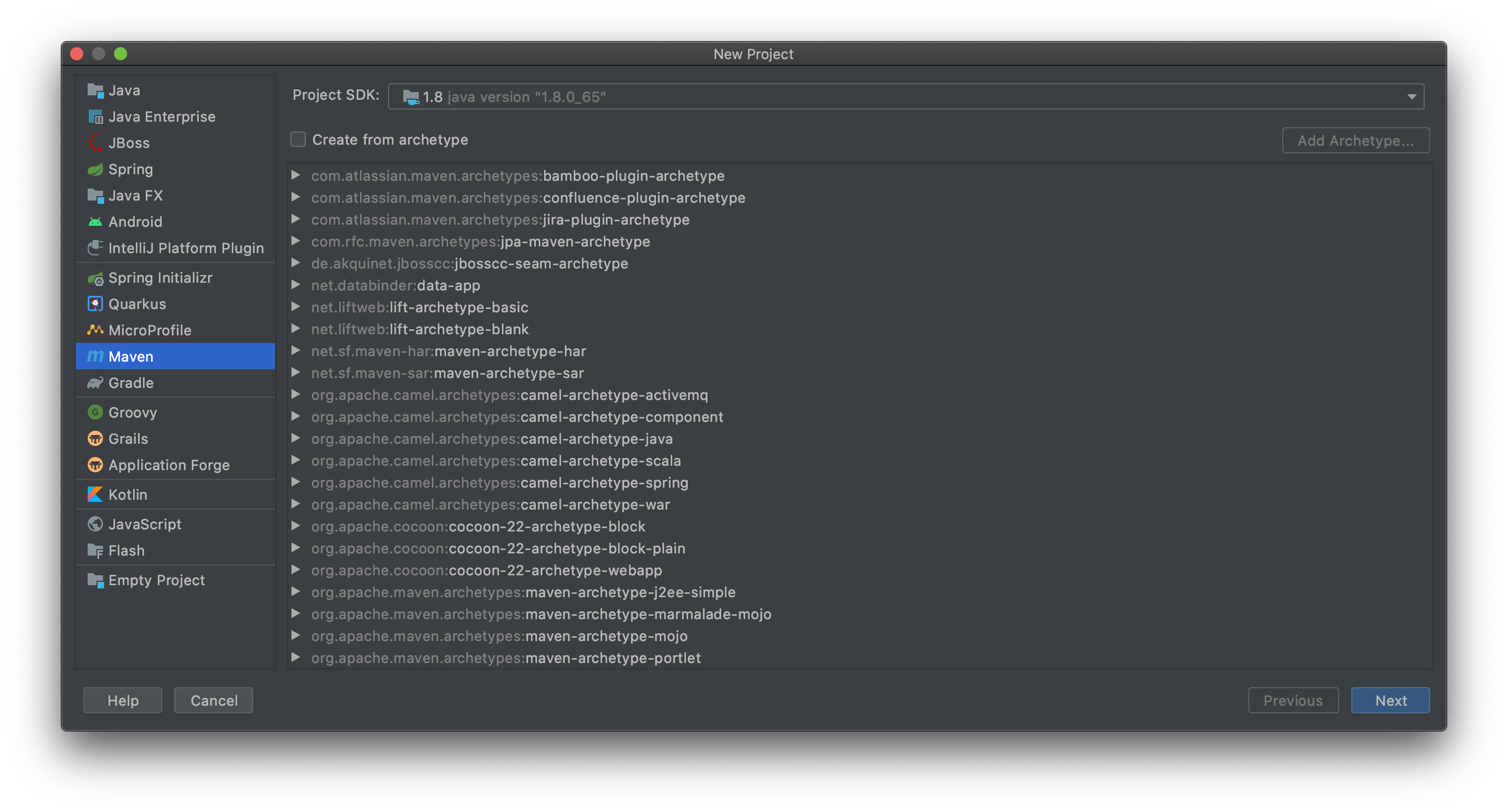Expand the jira-plugin-archetype tree node
Viewport: 1508px width, 812px height.
pyautogui.click(x=296, y=220)
